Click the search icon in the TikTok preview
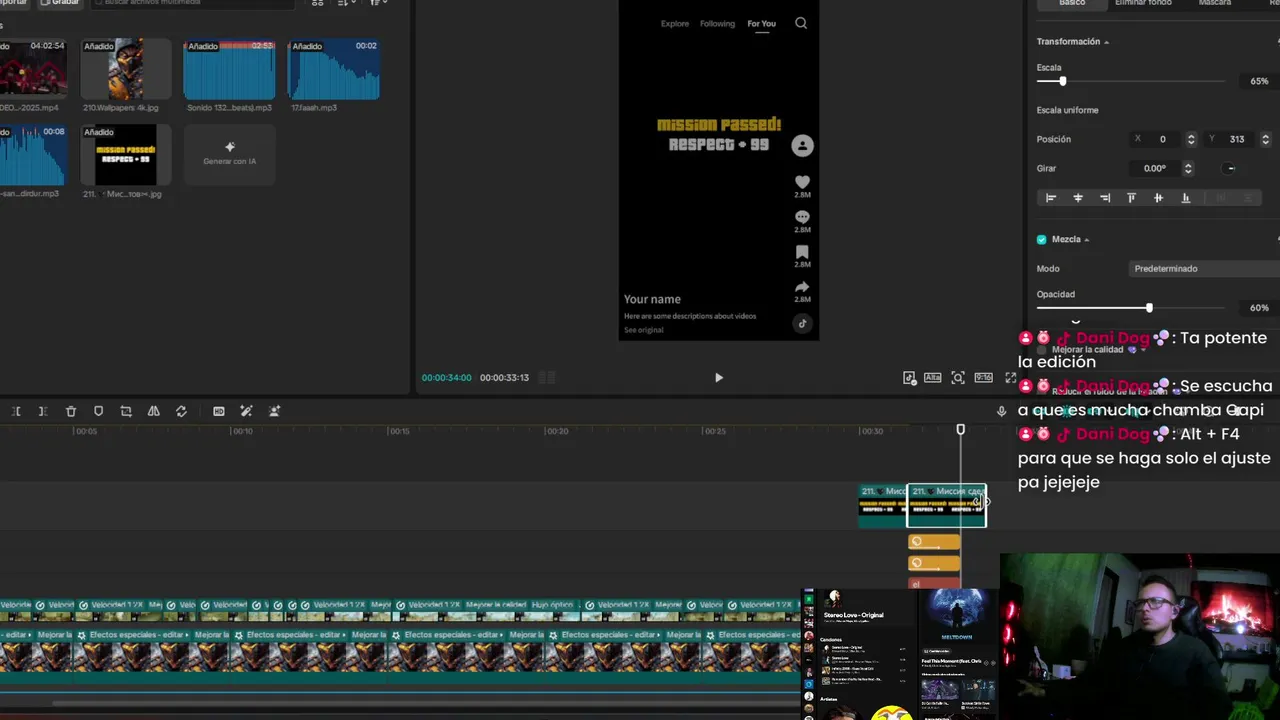The height and width of the screenshot is (720, 1280). click(801, 23)
